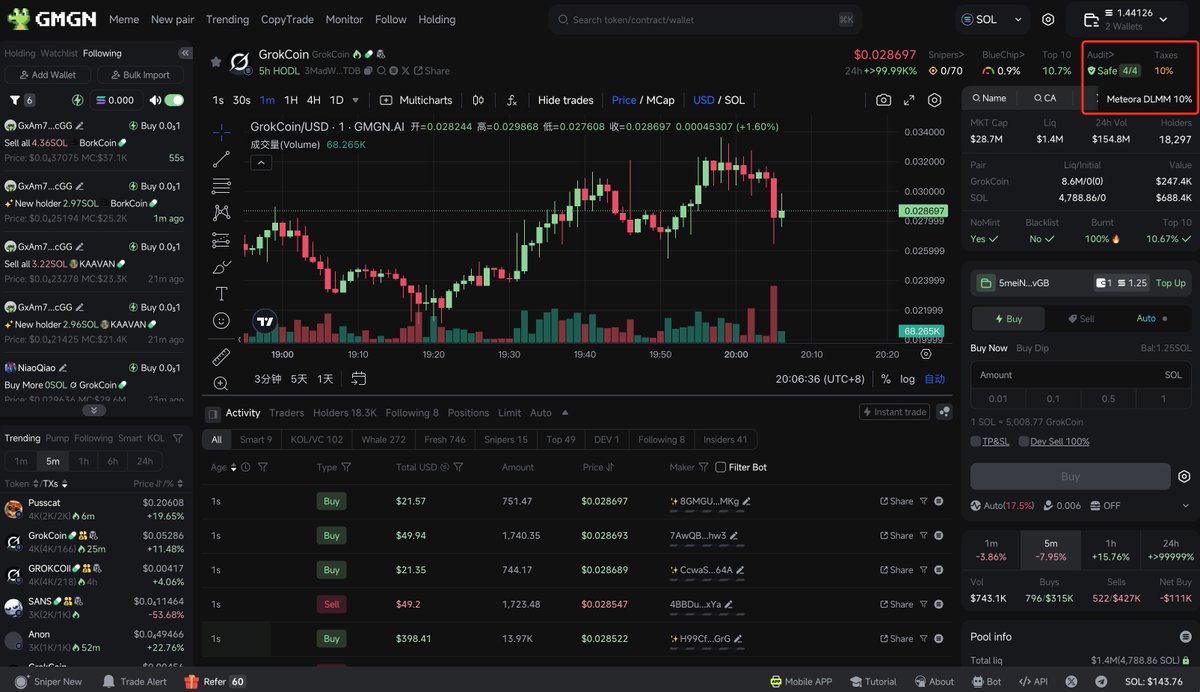Image resolution: width=1200 pixels, height=692 pixels.
Task: Filter the trending list with funnel icon
Action: tap(178, 438)
